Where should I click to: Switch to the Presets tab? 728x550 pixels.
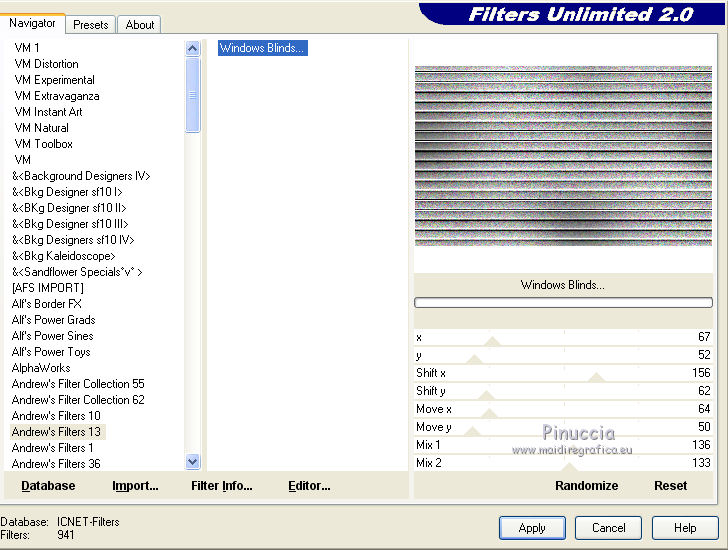(x=90, y=25)
